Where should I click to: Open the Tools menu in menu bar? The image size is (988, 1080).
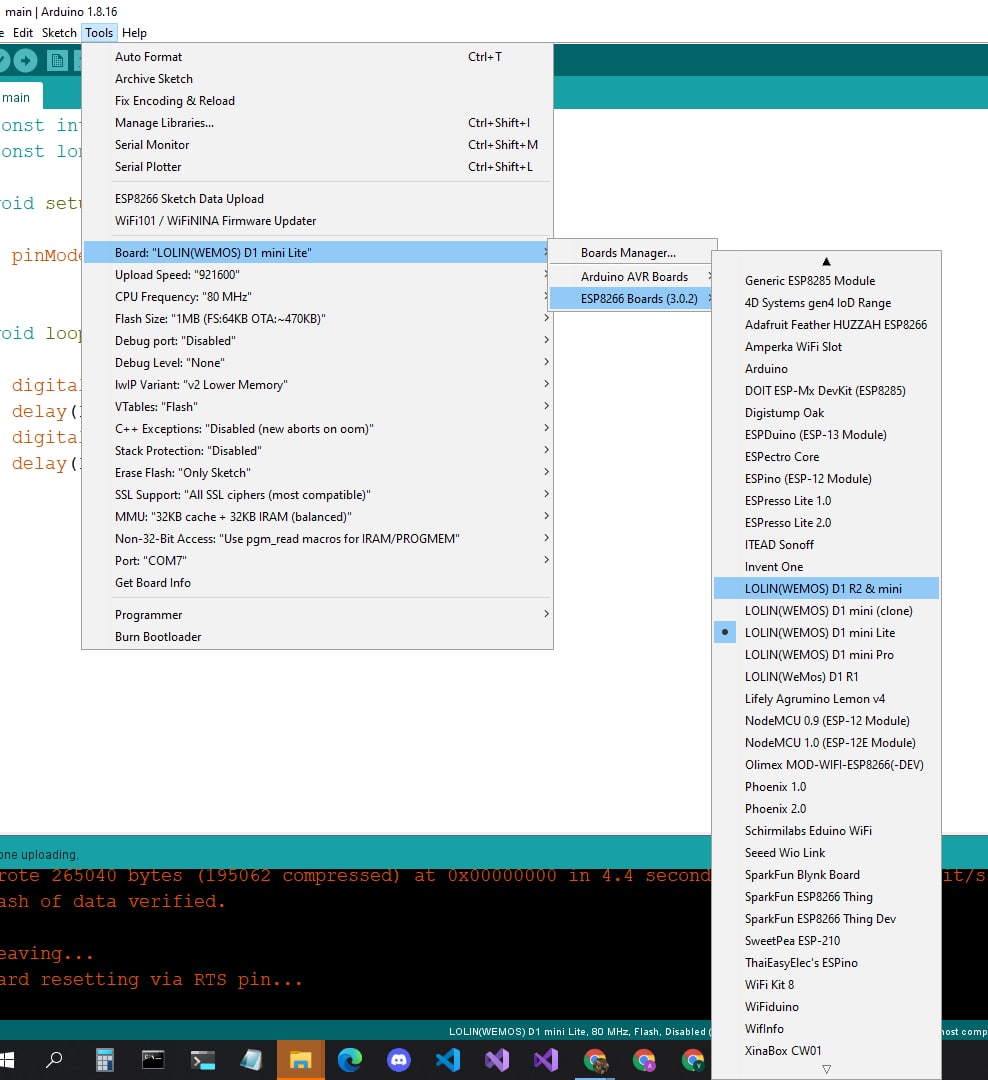(x=99, y=32)
